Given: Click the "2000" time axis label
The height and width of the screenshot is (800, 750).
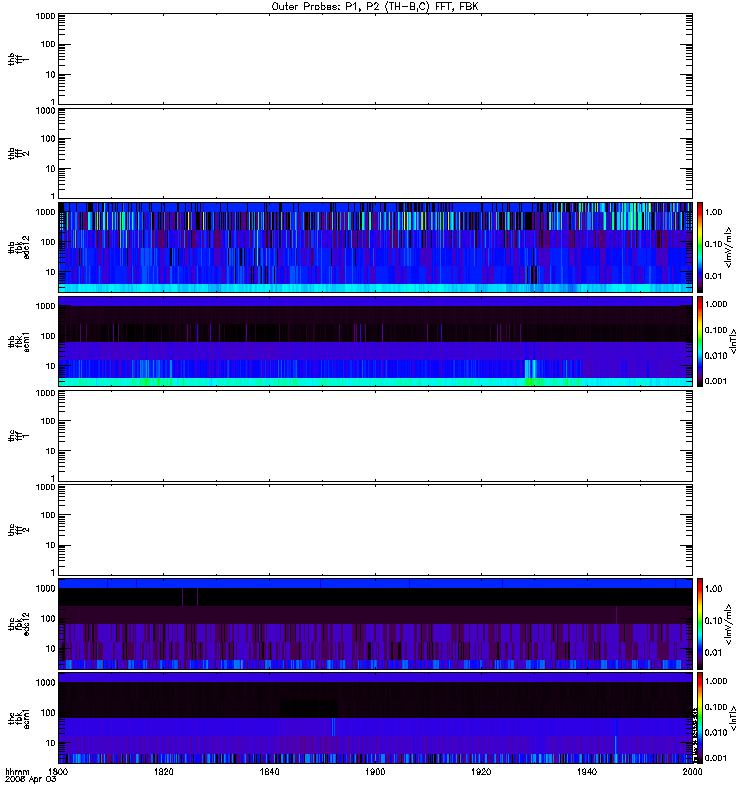Looking at the screenshot, I should 692,771.
